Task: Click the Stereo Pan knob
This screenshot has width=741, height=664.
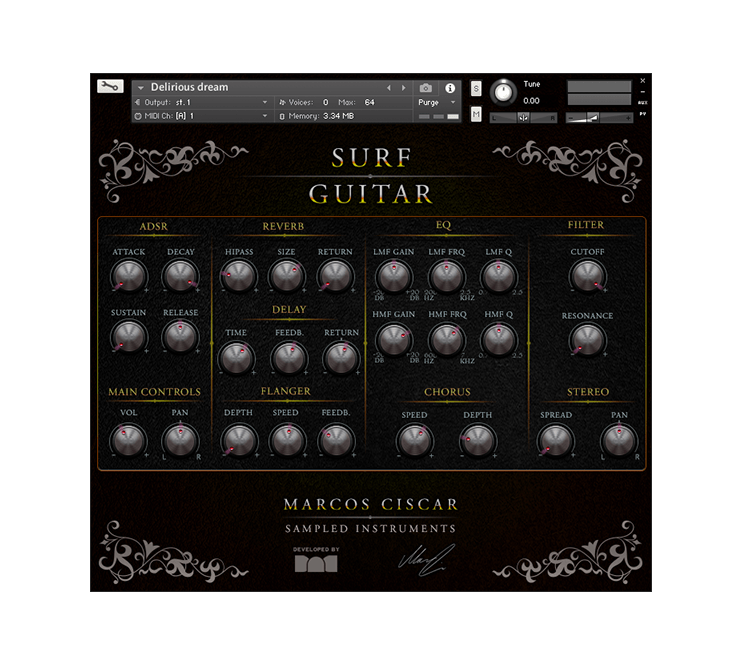Action: tap(619, 441)
